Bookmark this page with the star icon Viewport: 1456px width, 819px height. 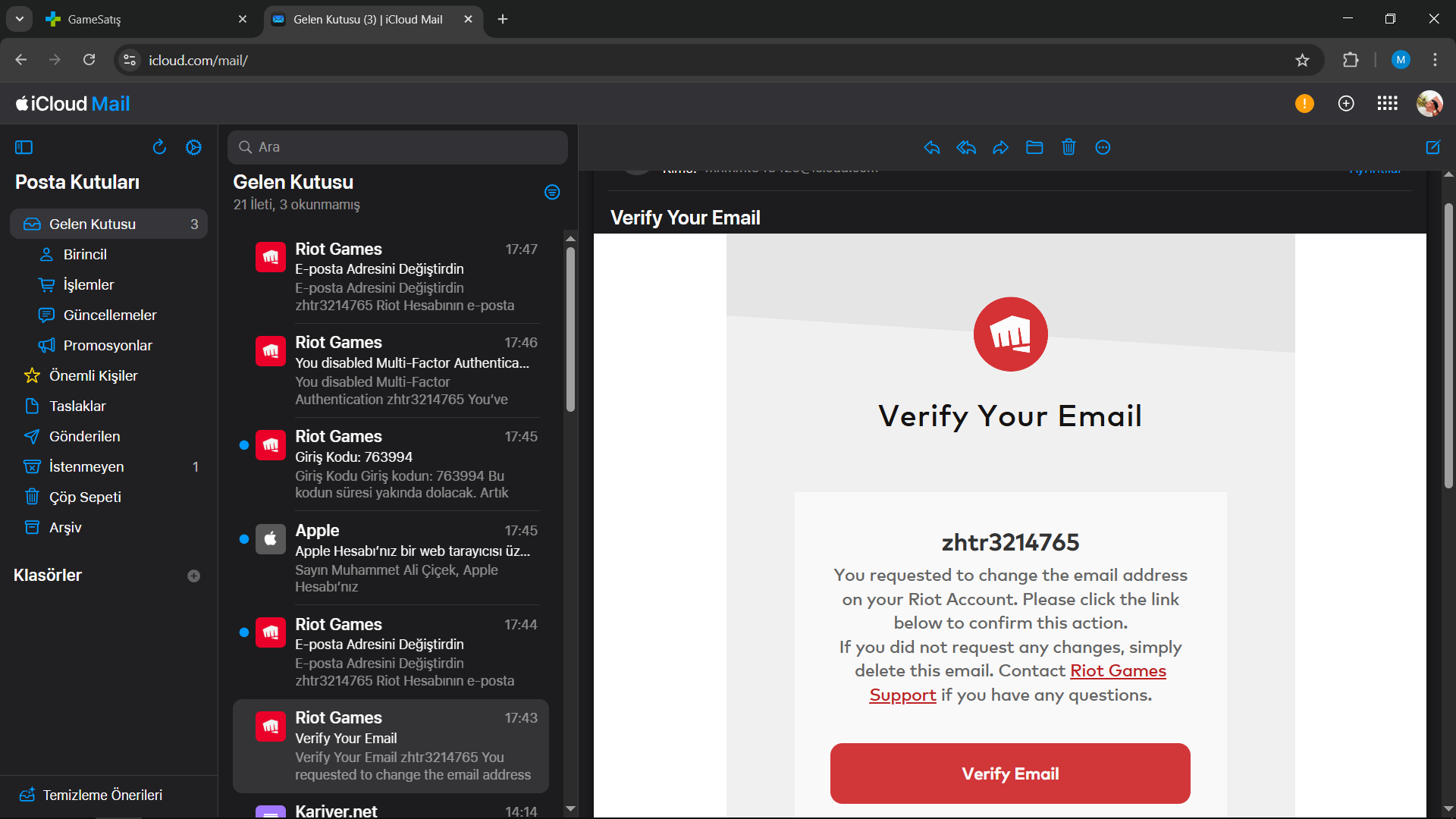[1302, 60]
